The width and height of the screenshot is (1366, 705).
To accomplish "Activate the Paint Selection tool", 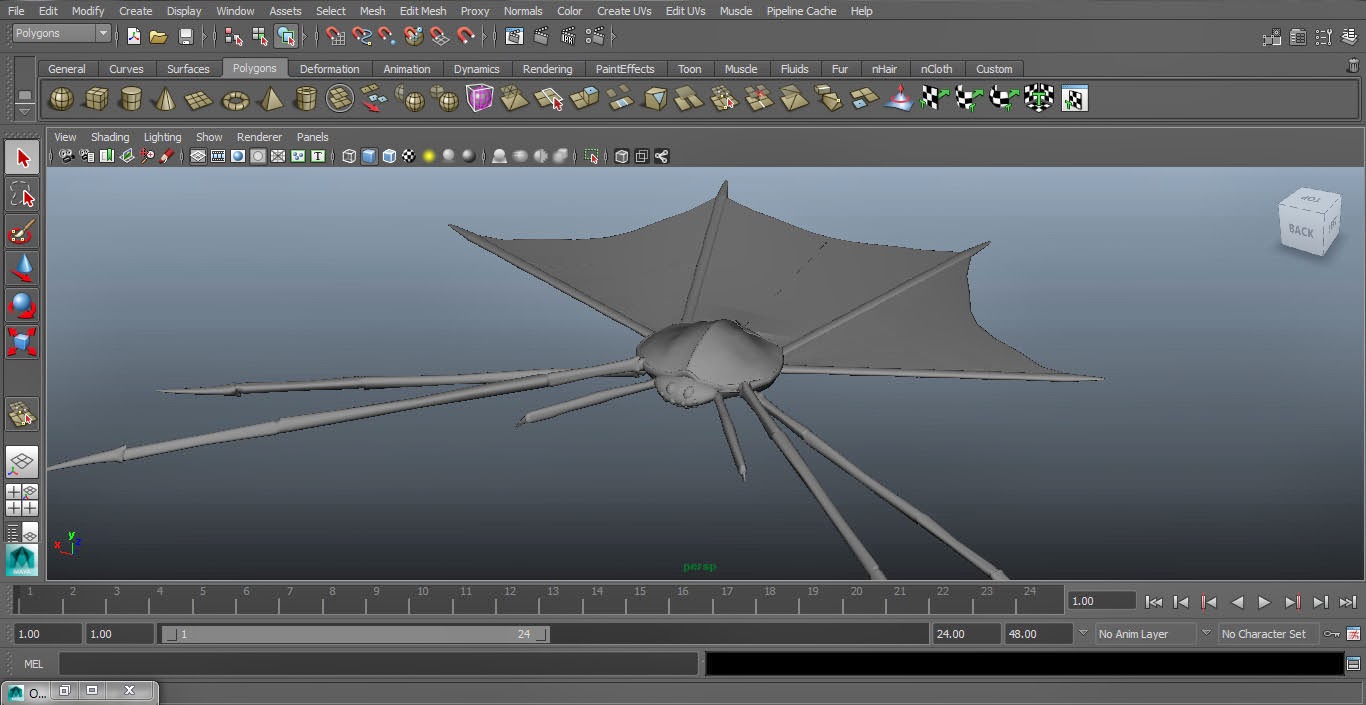I will tap(22, 232).
